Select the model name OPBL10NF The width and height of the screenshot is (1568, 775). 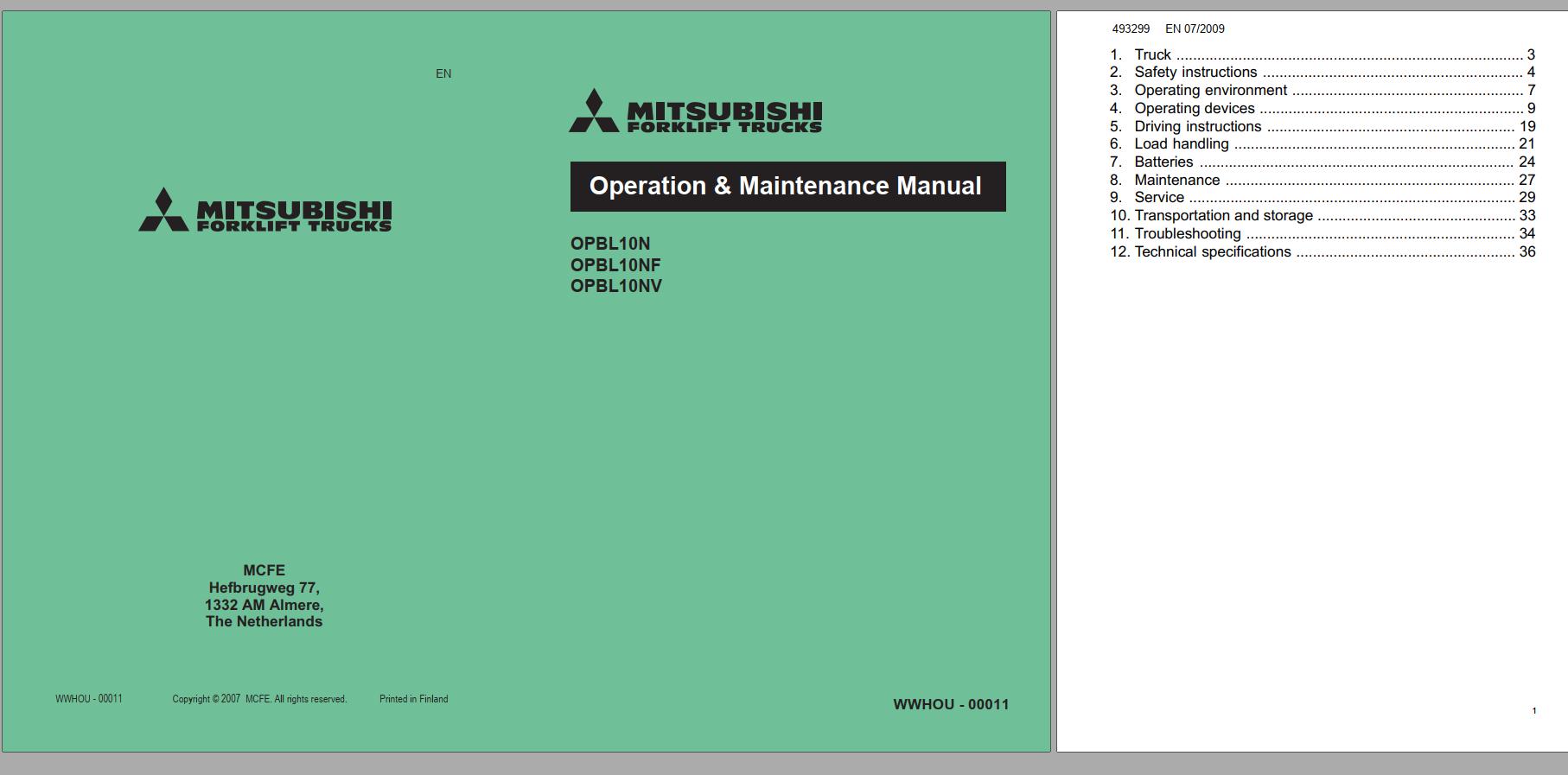coord(615,265)
